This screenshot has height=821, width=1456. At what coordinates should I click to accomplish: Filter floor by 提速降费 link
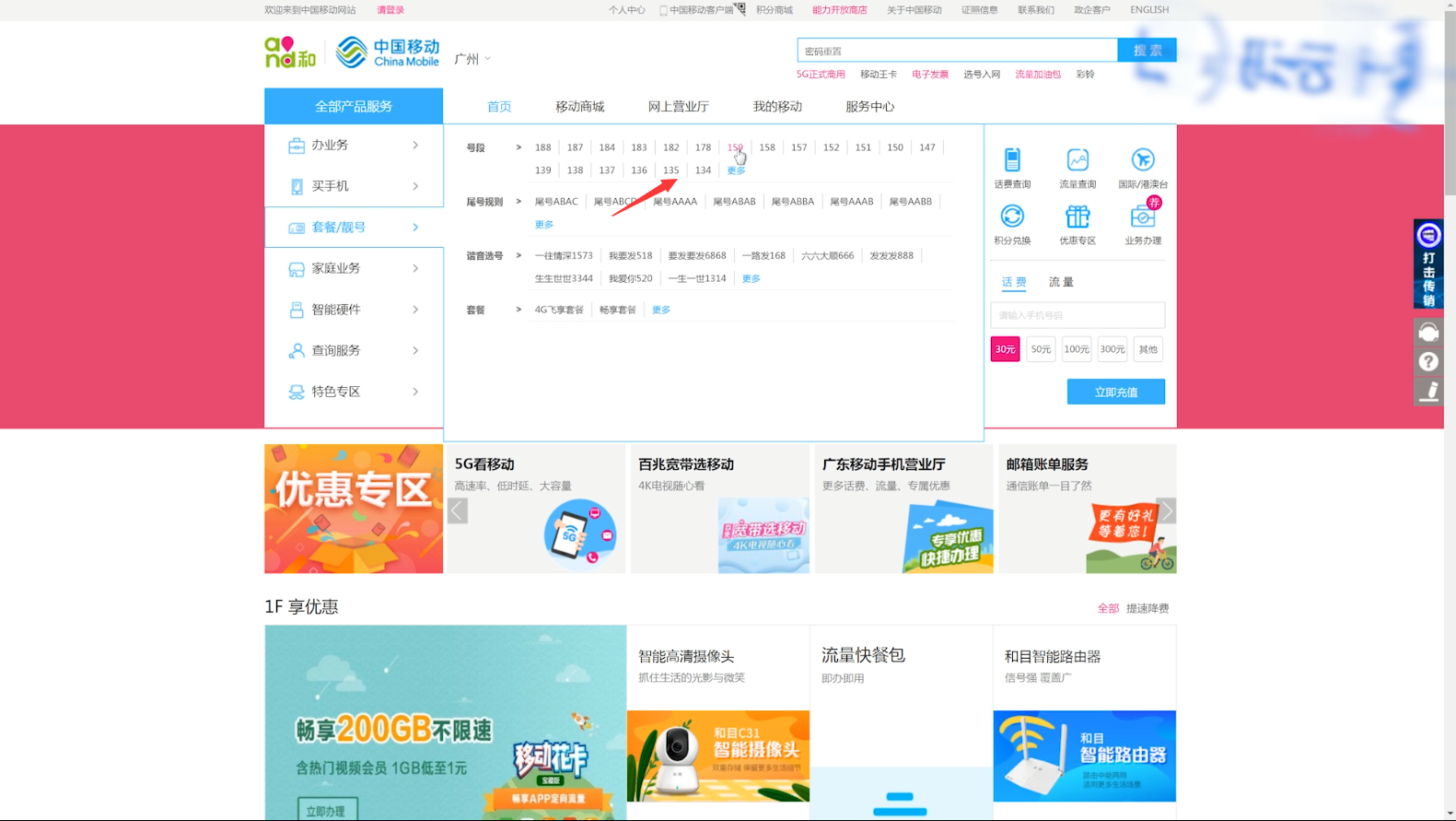[x=1147, y=608]
